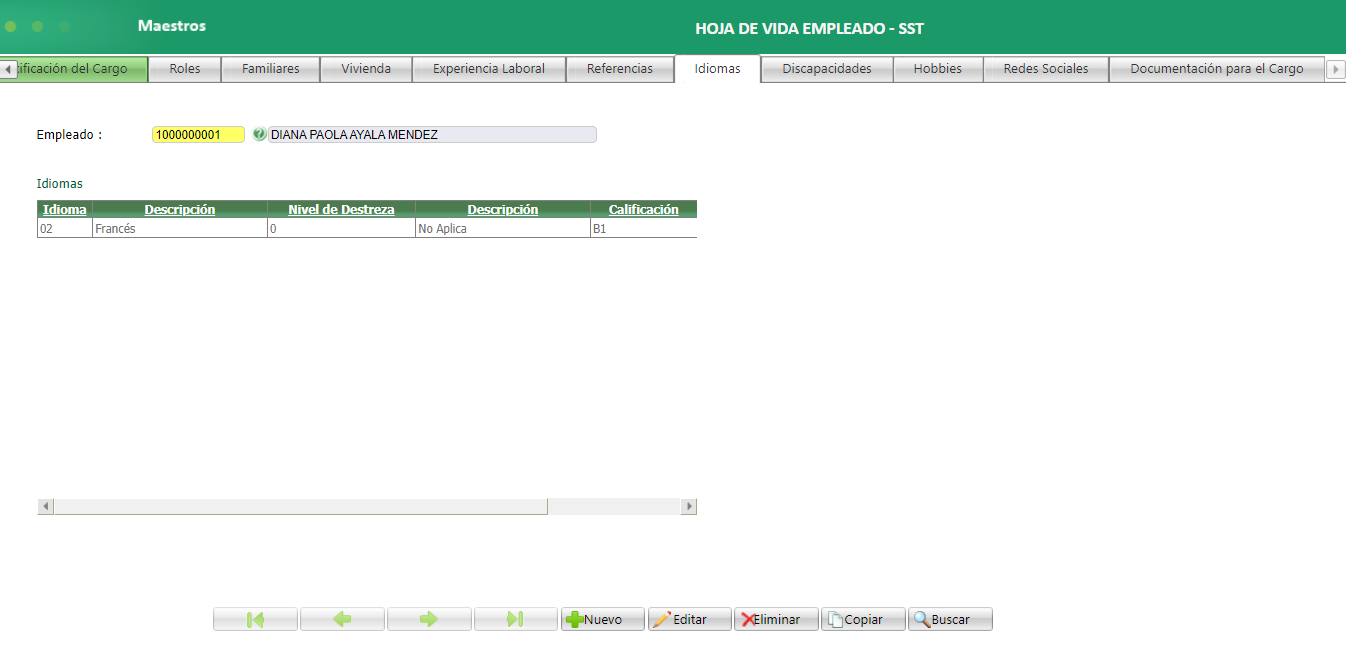
Task: Switch to the Hobbies tab
Action: pos(938,69)
